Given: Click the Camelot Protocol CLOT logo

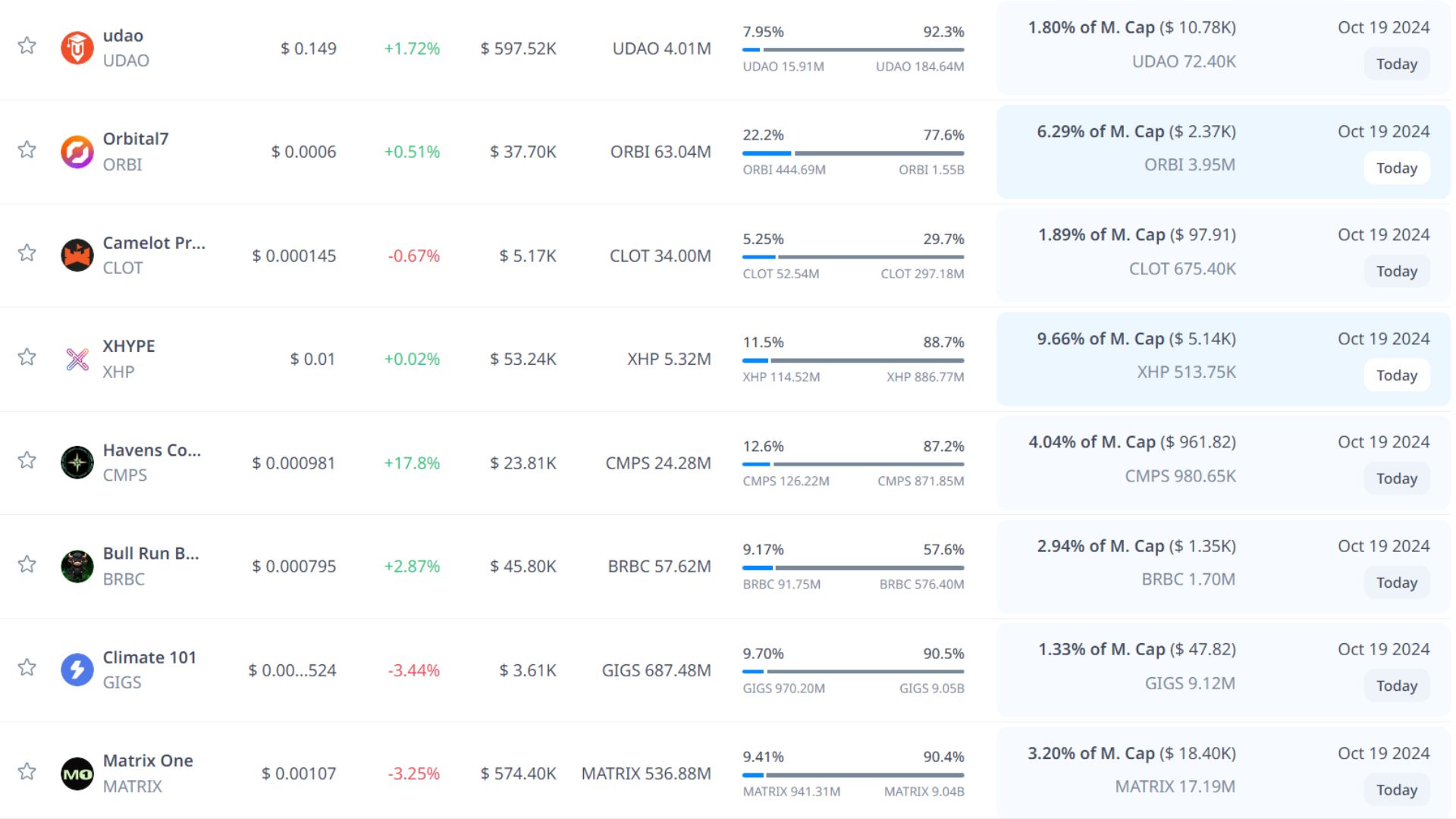Looking at the screenshot, I should point(77,256).
